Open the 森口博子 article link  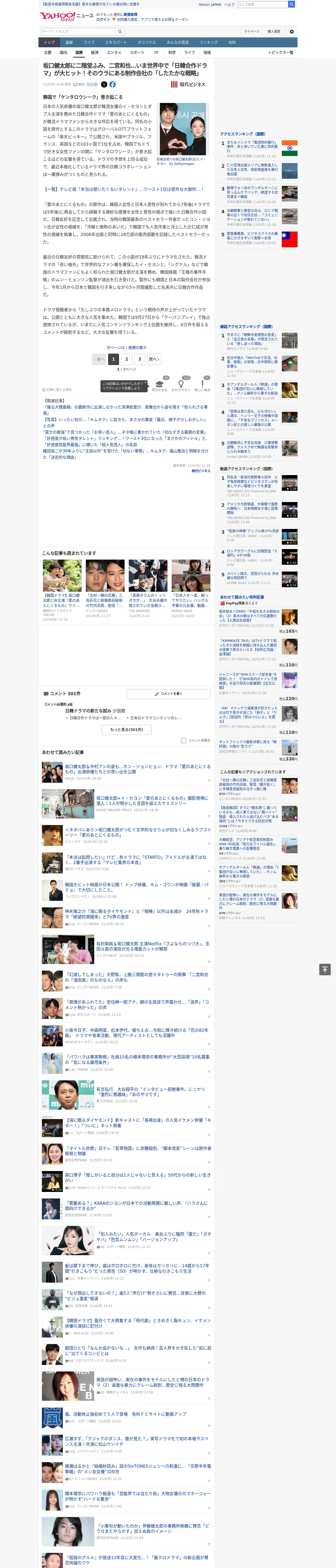(138, 1177)
